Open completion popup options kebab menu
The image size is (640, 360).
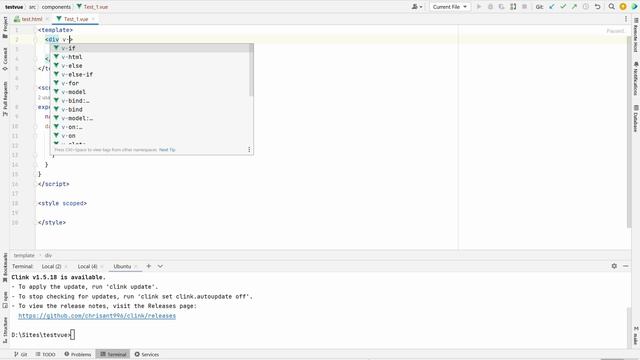click(249, 150)
